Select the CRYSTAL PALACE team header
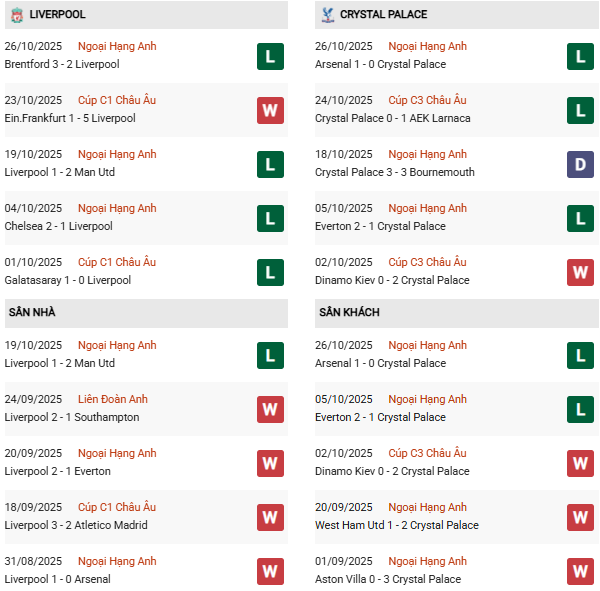 coord(383,15)
